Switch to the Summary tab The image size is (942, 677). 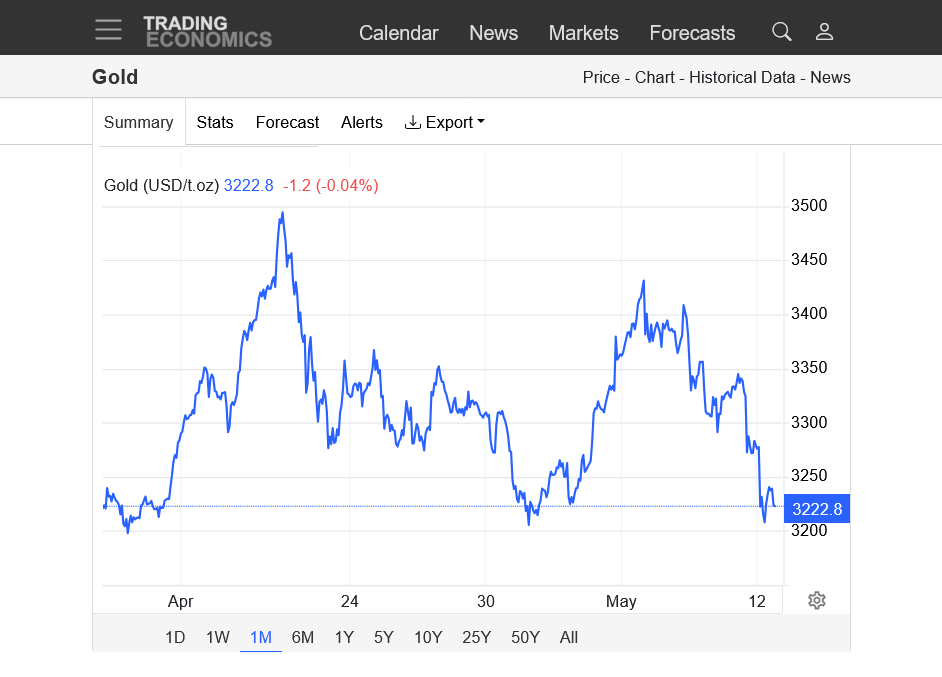[139, 123]
